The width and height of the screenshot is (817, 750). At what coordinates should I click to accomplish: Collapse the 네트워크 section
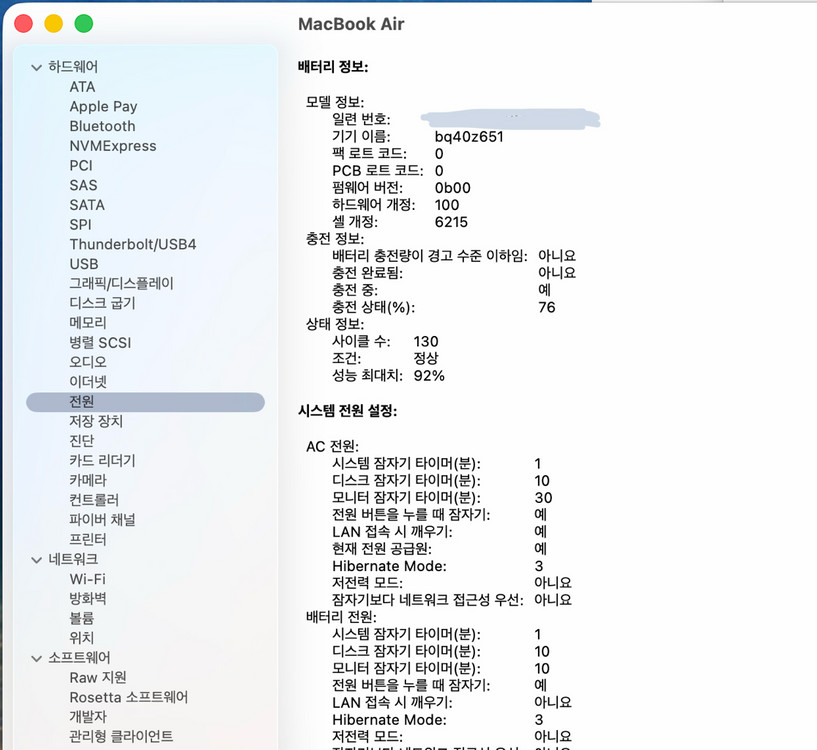click(36, 558)
